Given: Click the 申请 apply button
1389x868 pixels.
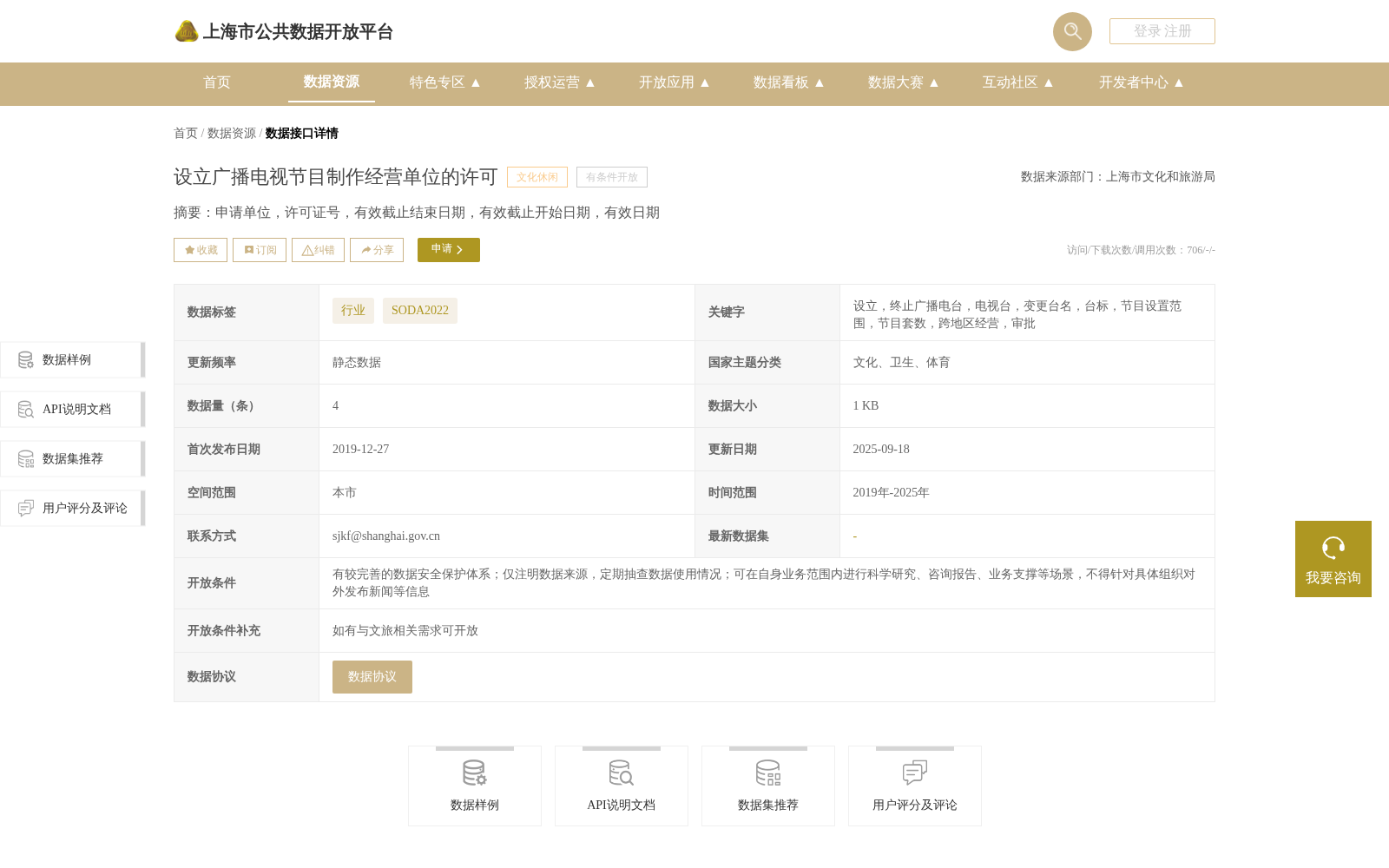Looking at the screenshot, I should [449, 250].
